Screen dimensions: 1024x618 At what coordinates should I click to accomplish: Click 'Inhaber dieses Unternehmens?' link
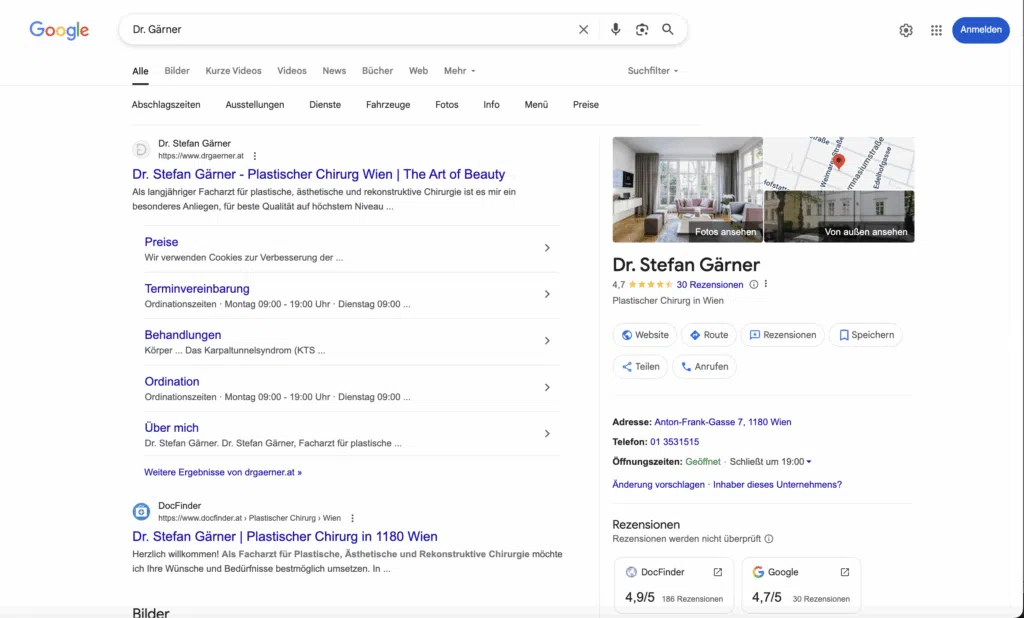coord(777,485)
